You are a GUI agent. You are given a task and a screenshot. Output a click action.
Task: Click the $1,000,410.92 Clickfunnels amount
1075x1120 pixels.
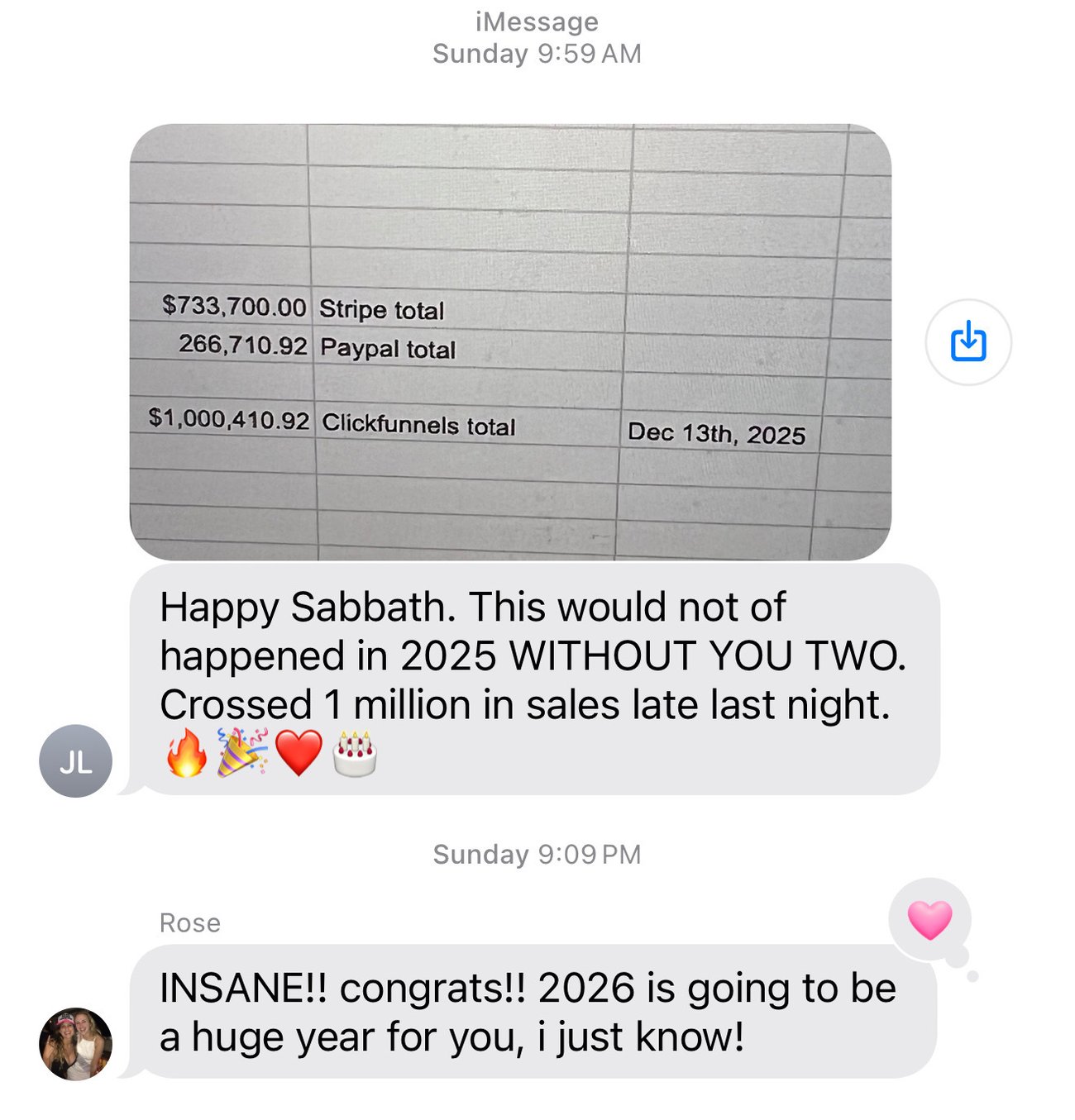(x=229, y=418)
